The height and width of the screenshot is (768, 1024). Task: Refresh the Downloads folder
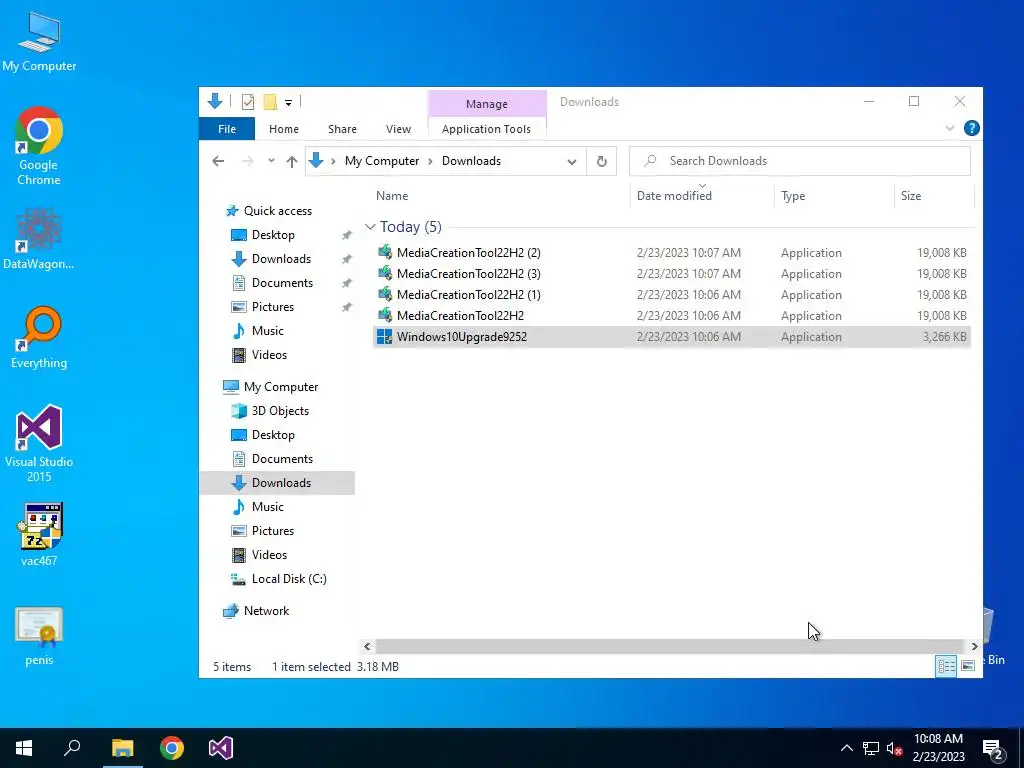[x=601, y=161]
